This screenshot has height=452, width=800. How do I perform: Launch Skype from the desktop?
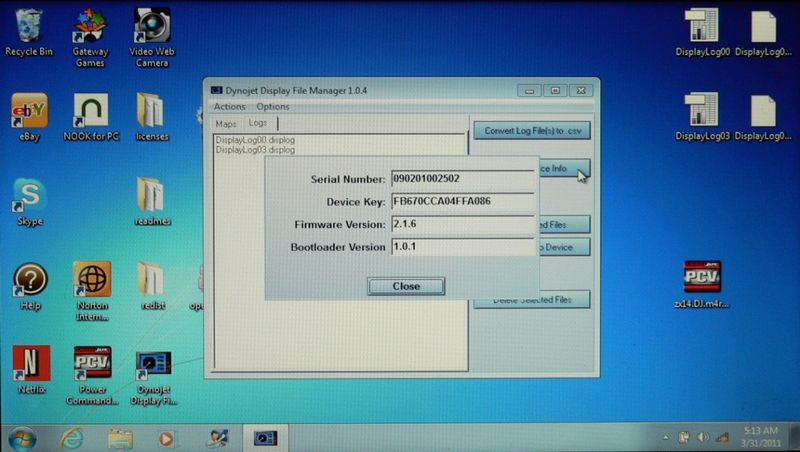pos(30,196)
